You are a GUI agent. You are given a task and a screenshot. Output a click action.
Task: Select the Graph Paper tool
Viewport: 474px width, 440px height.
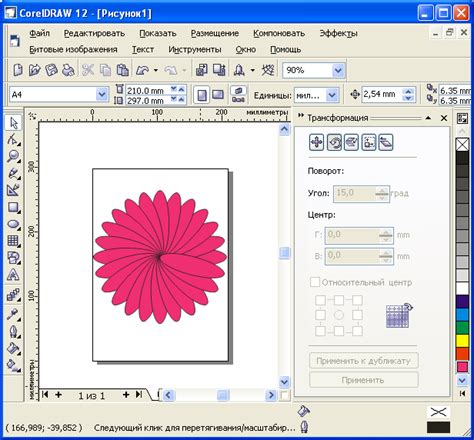tap(13, 241)
